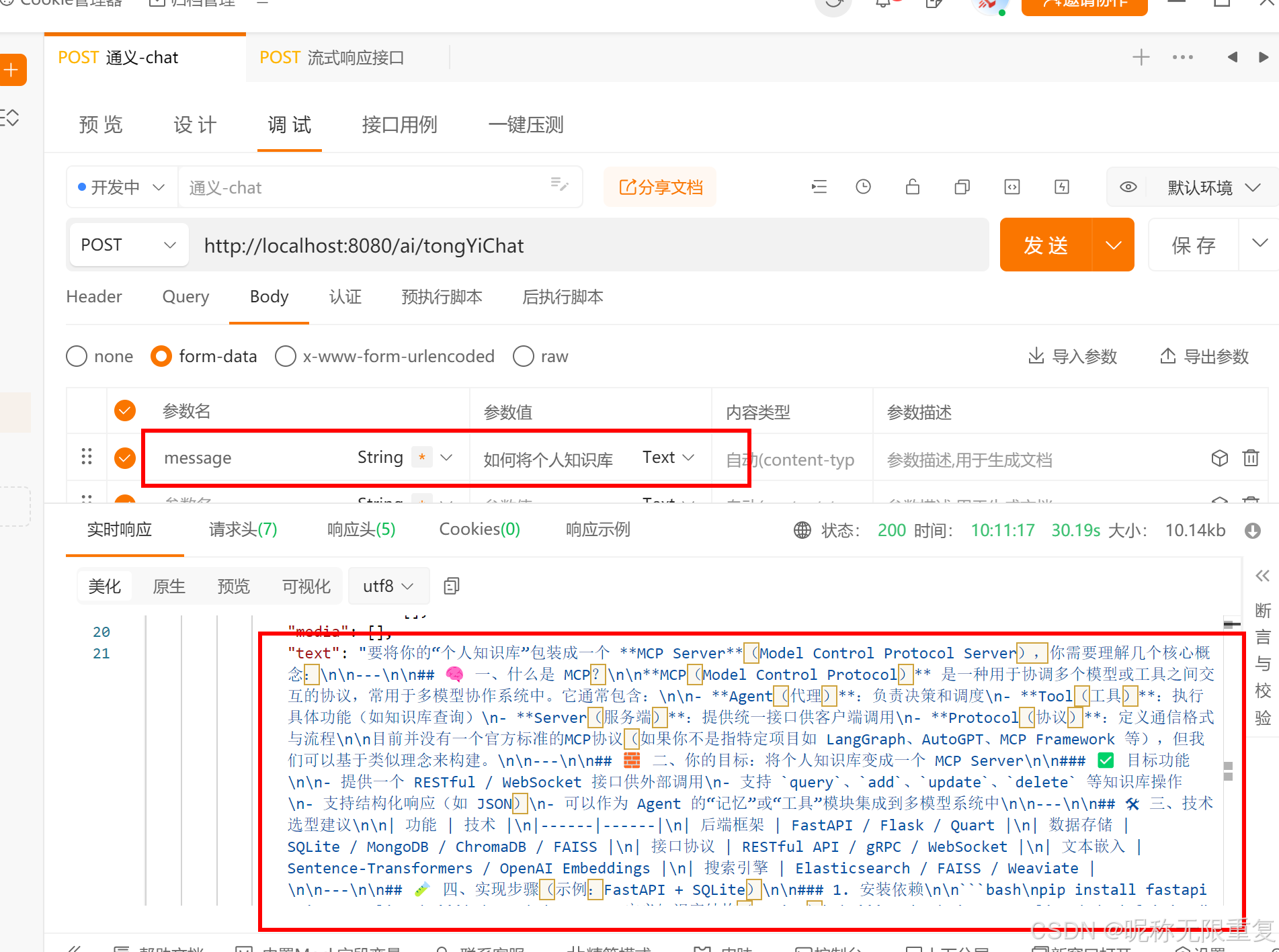
Task: Switch response view to 原生
Action: tap(169, 586)
